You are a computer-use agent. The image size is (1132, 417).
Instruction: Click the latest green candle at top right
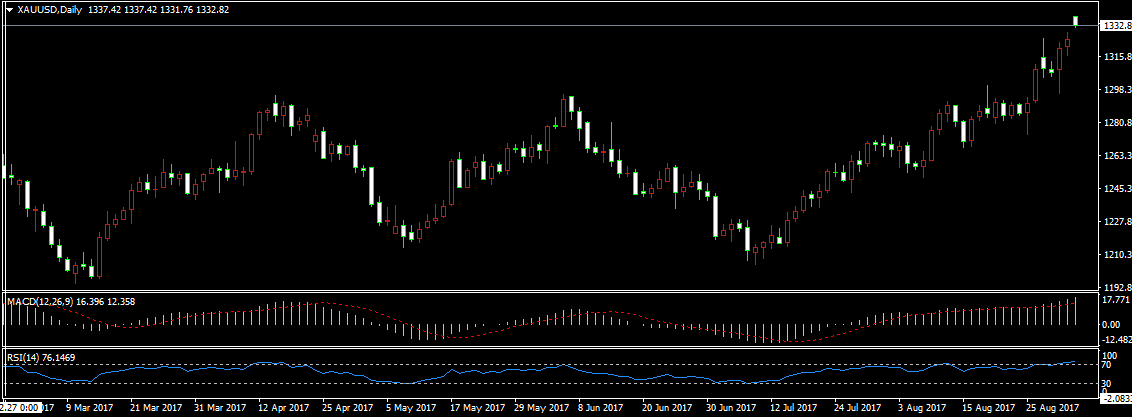(x=1075, y=20)
